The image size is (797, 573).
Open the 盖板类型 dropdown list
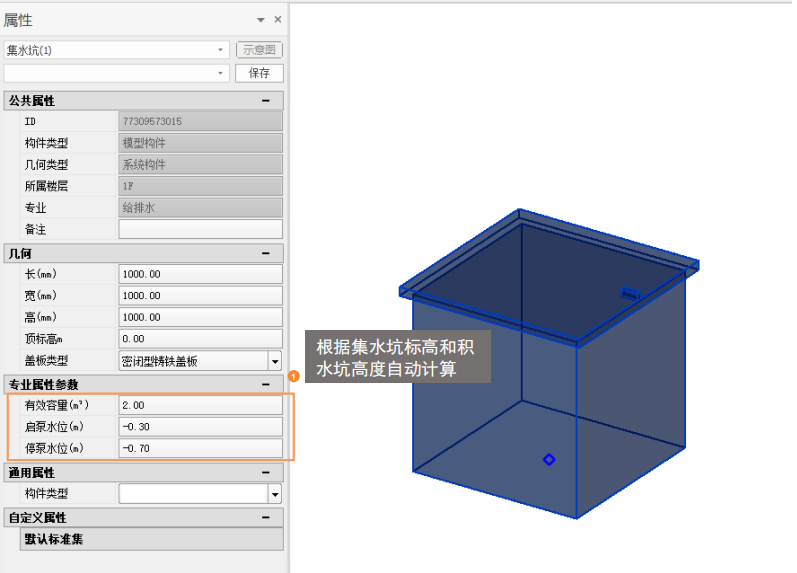coord(274,361)
